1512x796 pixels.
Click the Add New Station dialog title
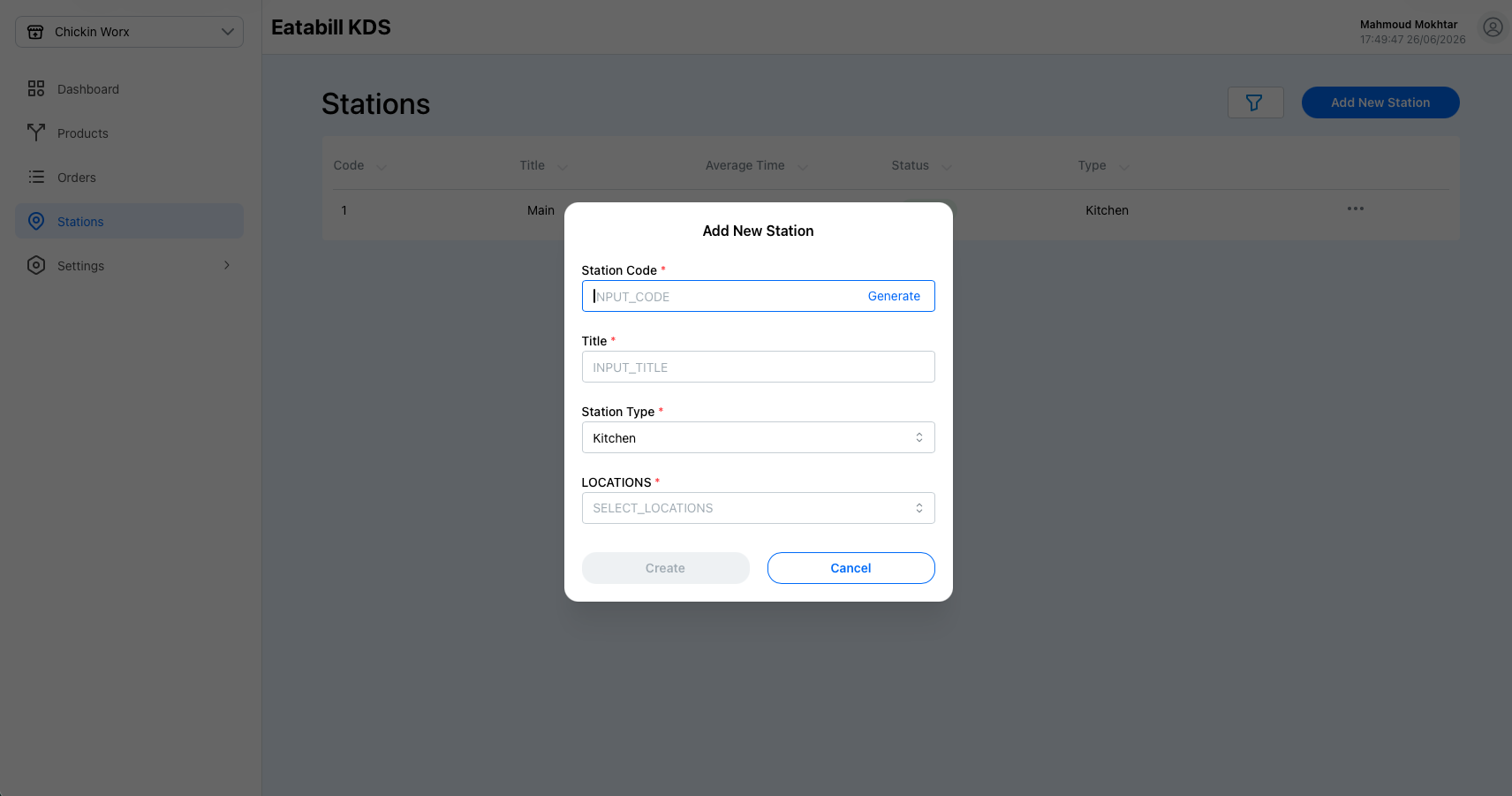(x=758, y=231)
